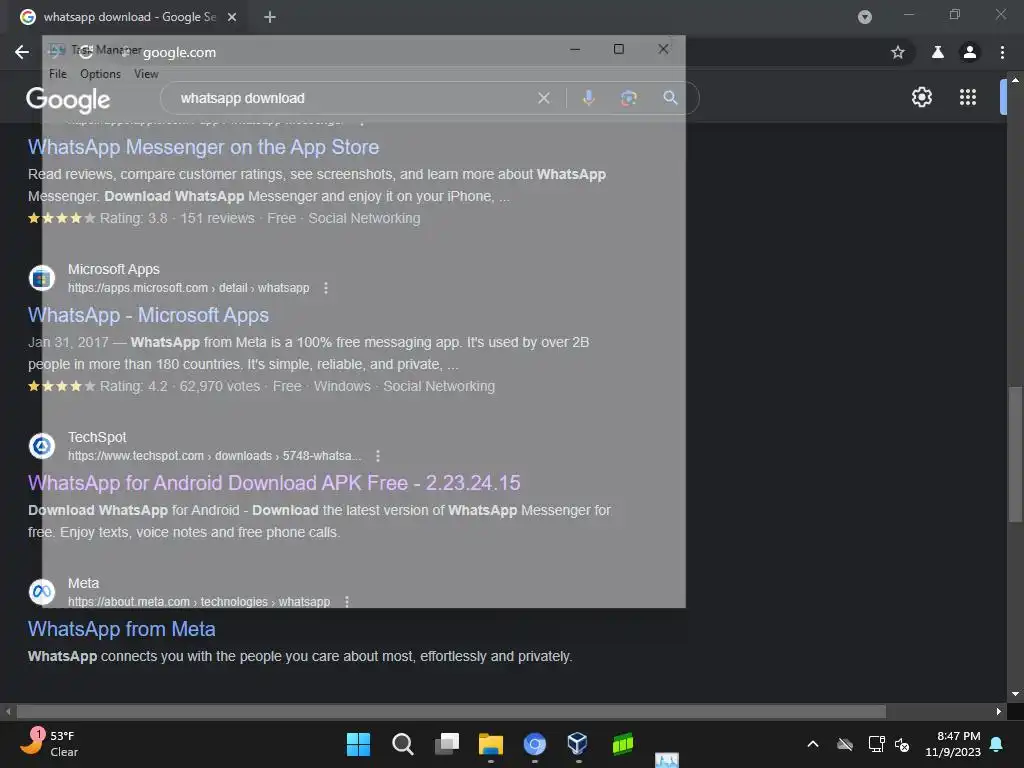Close the whatsapp download Chrome tab

[232, 17]
